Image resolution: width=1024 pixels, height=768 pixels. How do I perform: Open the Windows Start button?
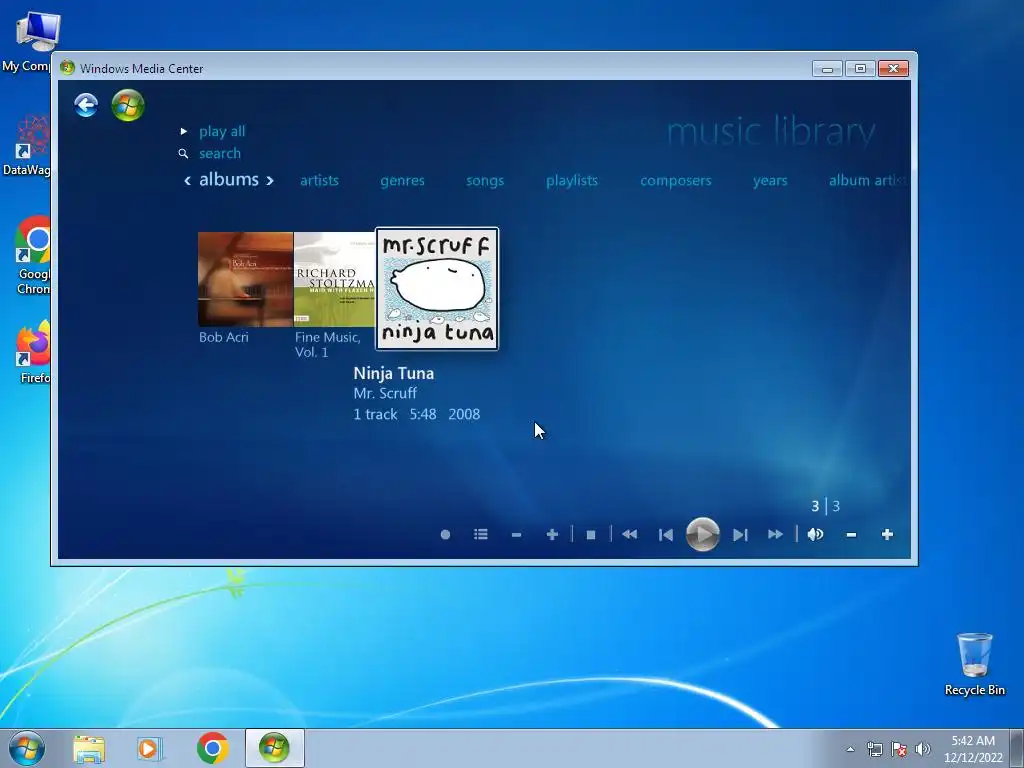(26, 748)
